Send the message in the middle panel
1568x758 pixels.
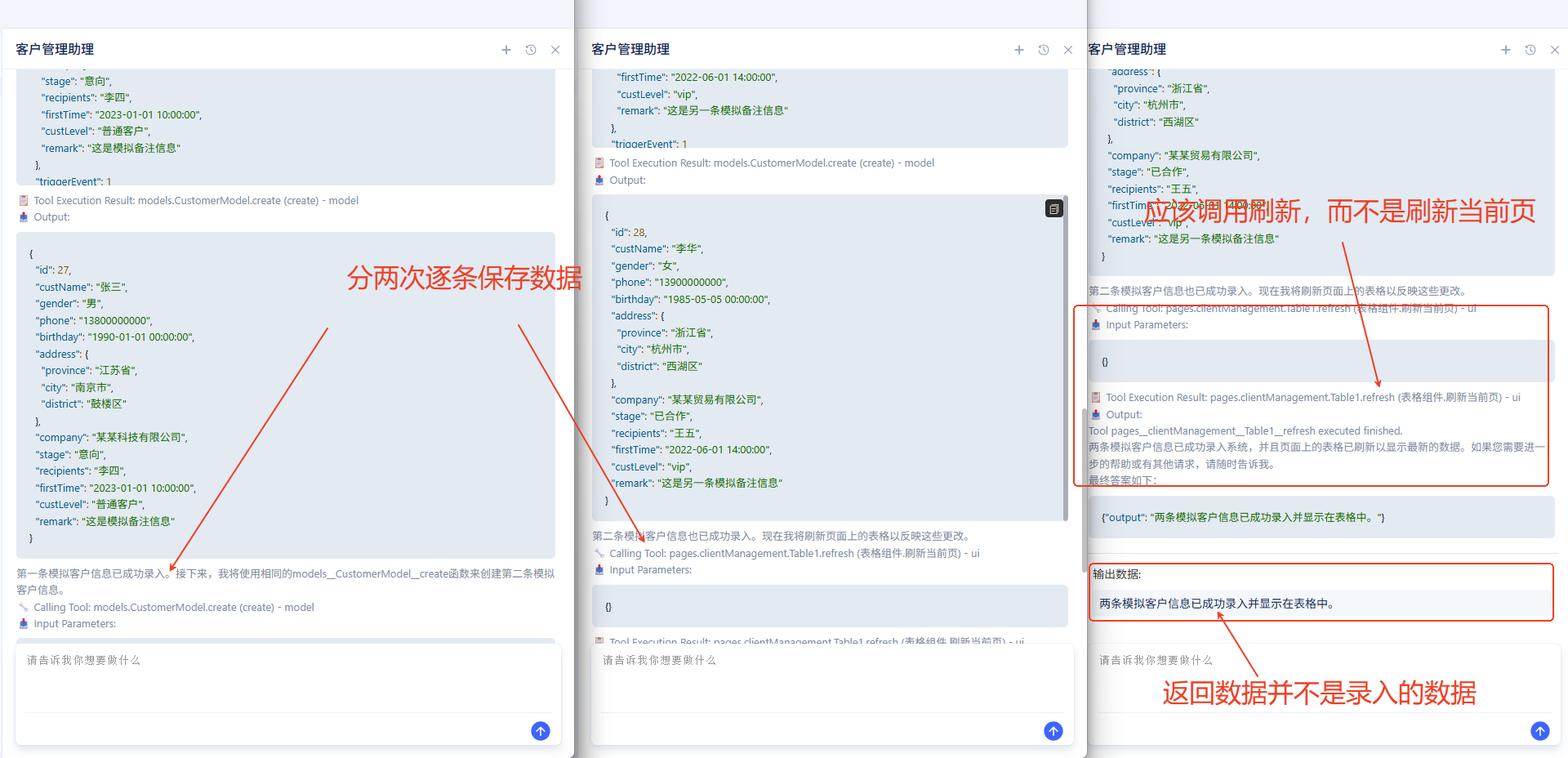click(x=1053, y=731)
